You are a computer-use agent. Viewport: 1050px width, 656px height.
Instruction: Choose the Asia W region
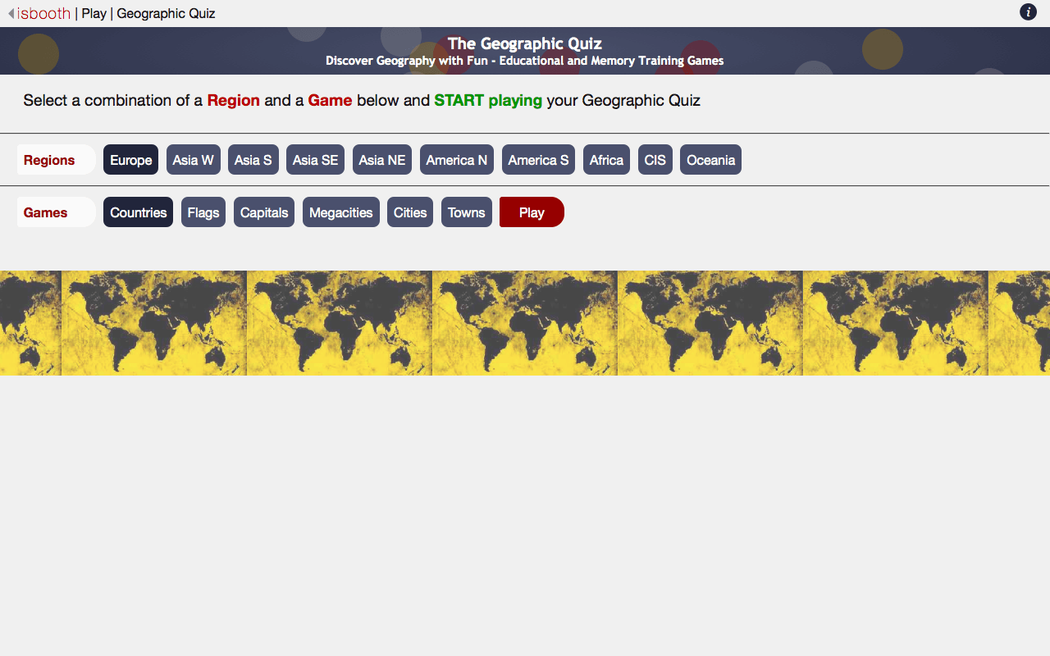(x=193, y=160)
